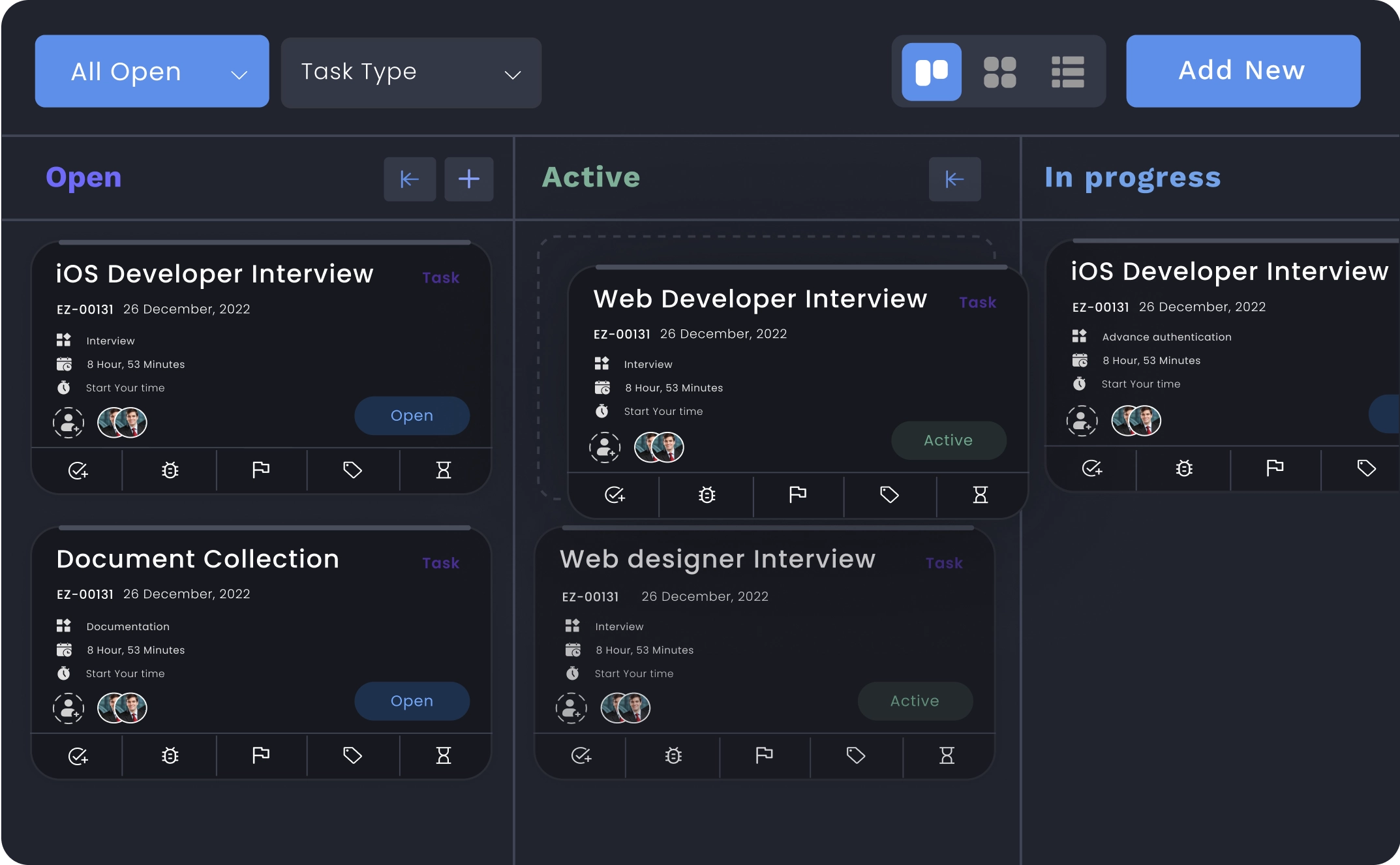
Task: Open the All Open filter dropdown
Action: 151,71
